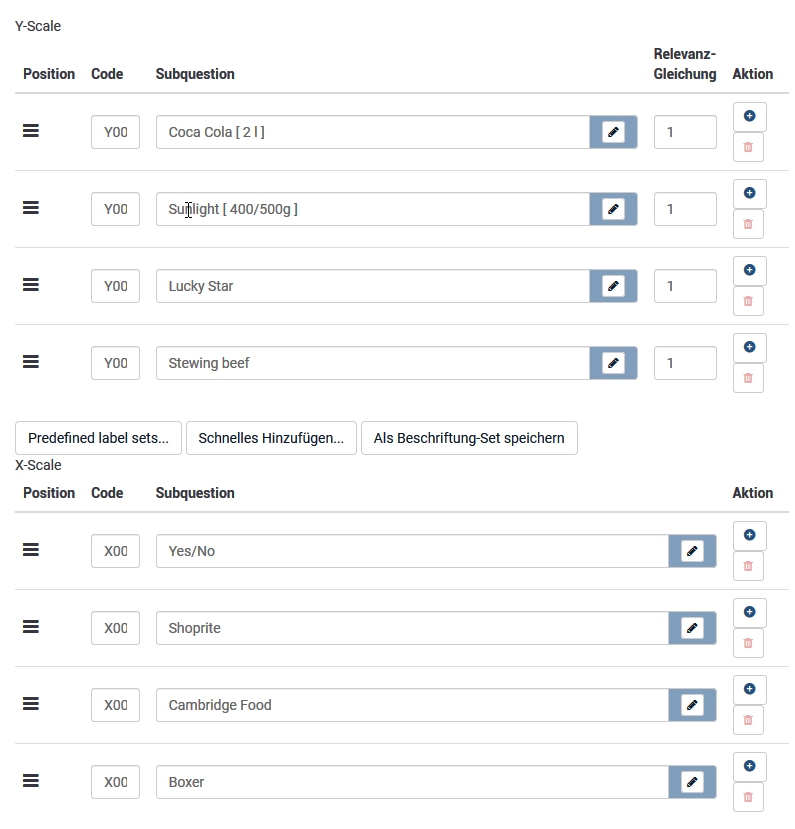Delete the Lucky Star subquestion row
The height and width of the screenshot is (829, 795).
point(749,301)
